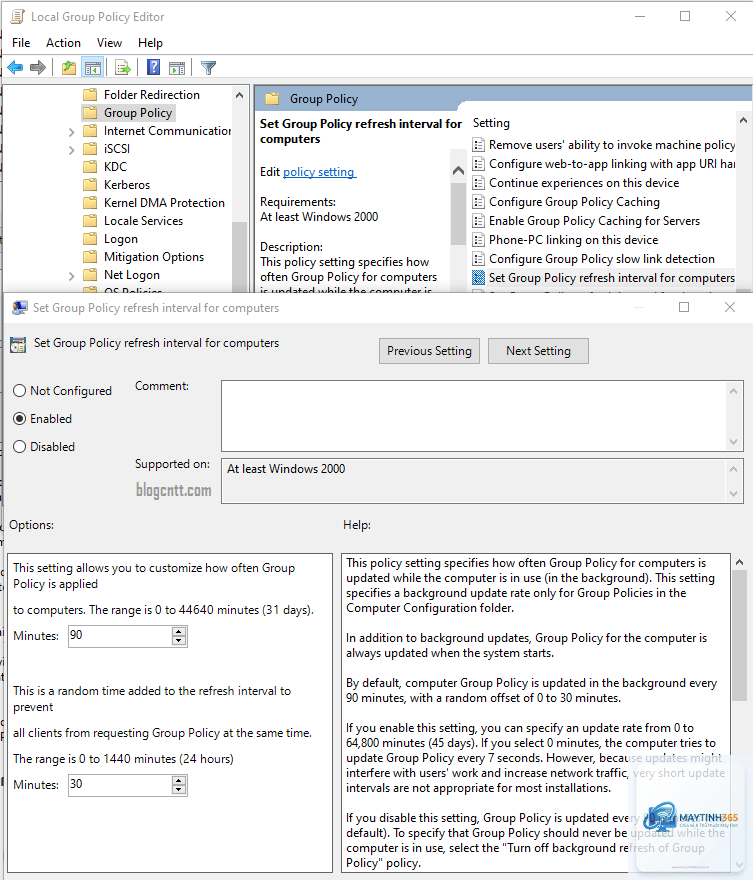This screenshot has width=753, height=880.
Task: Click the Help pane scroll up arrow
Action: point(739,562)
